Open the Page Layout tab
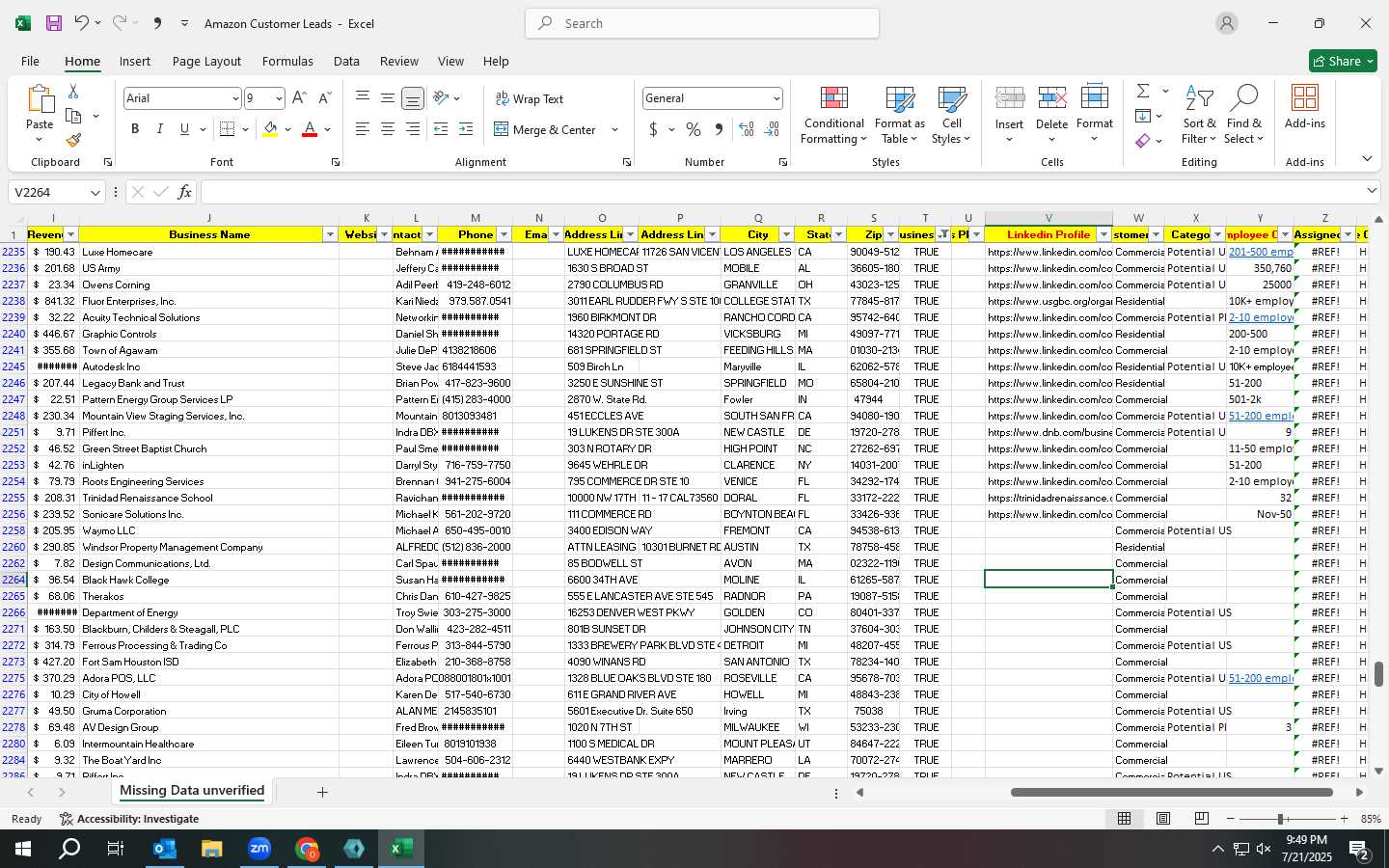Viewport: 1389px width, 868px height. pyautogui.click(x=206, y=61)
